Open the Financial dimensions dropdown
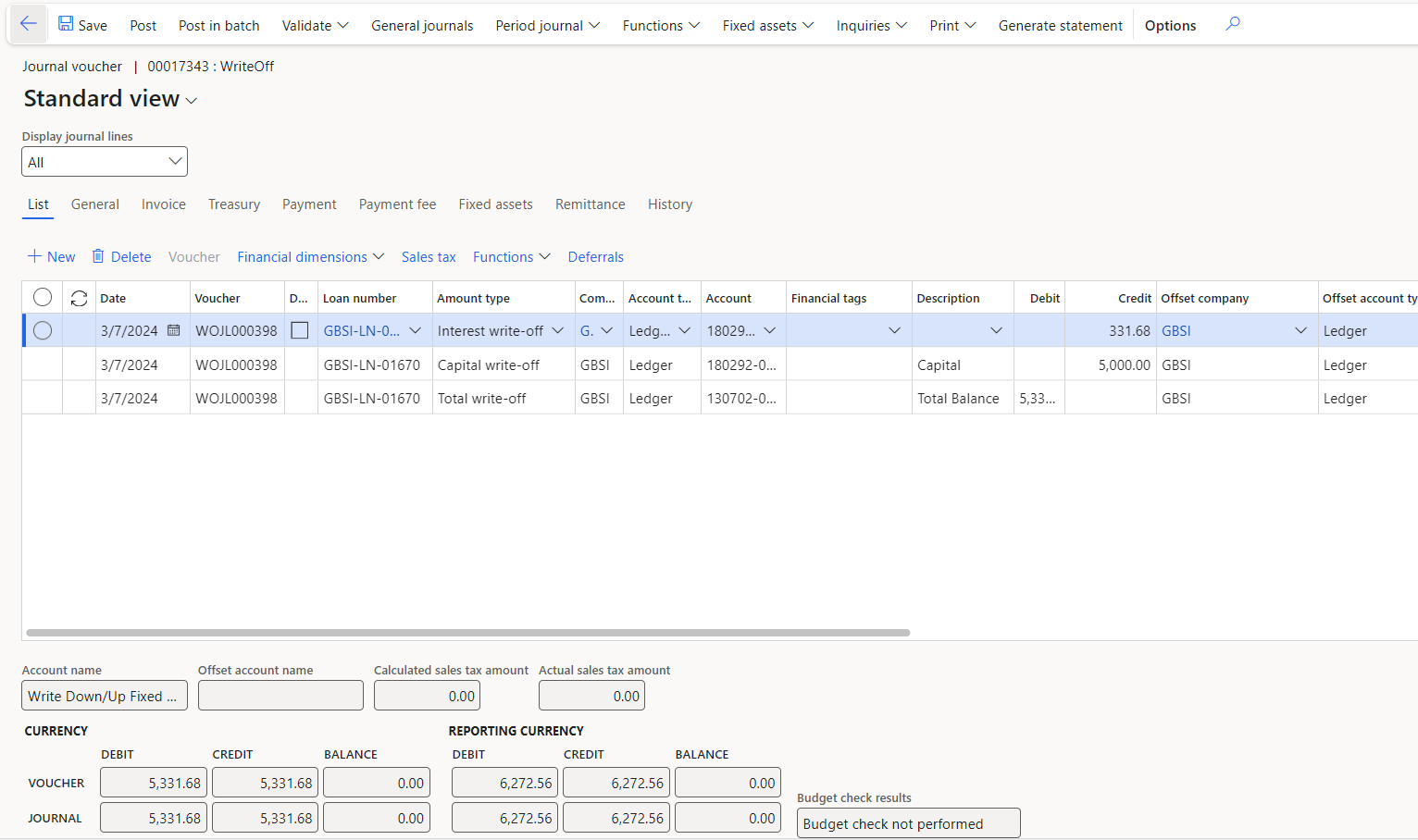1418x840 pixels. click(x=310, y=256)
